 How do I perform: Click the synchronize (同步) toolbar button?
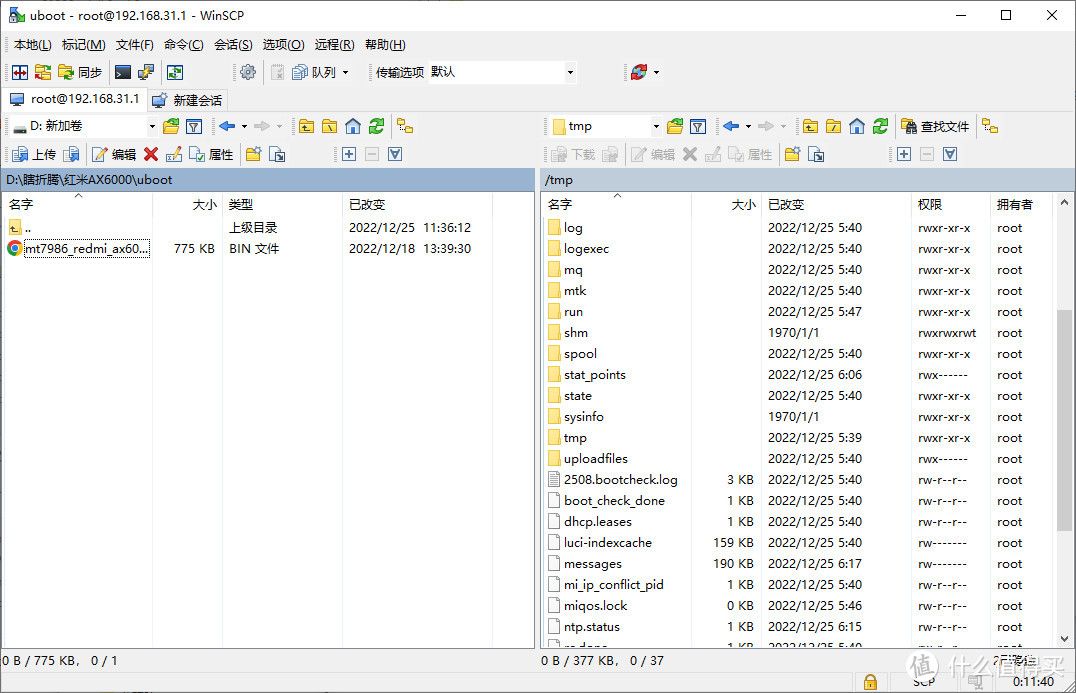80,72
